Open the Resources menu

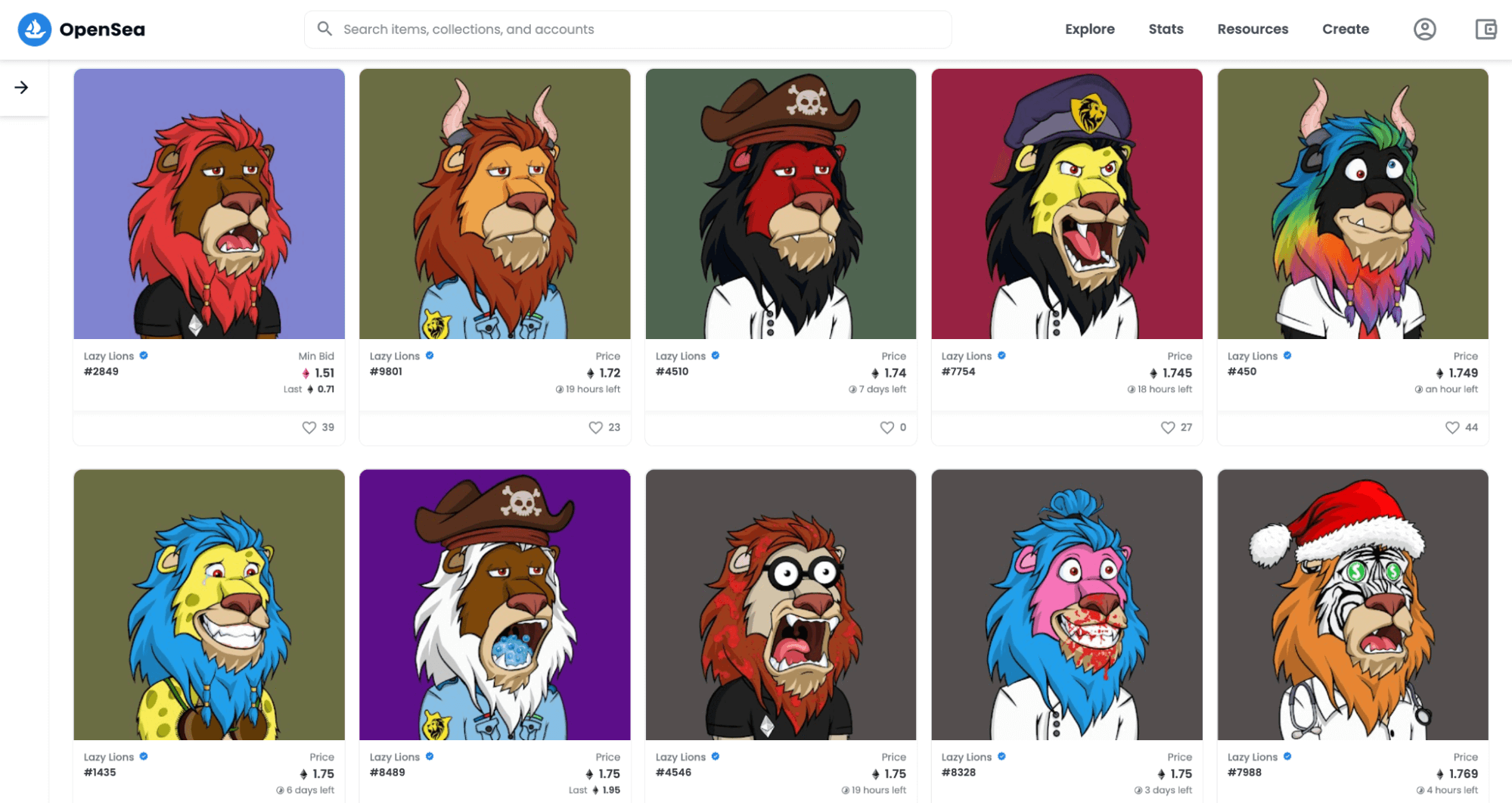click(1252, 30)
